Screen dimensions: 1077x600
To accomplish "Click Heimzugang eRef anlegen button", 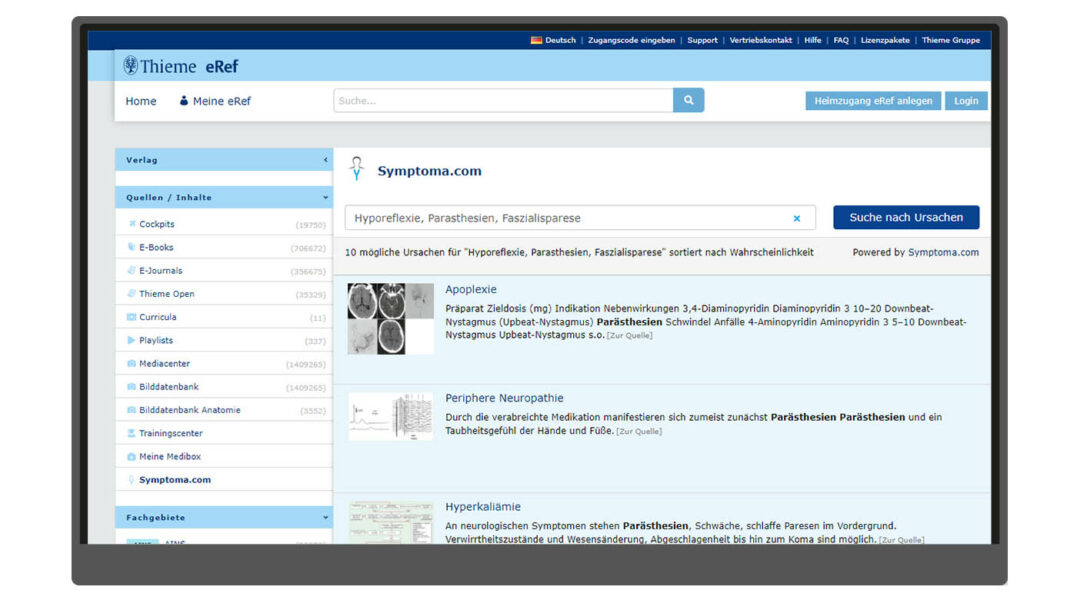I will pos(873,101).
